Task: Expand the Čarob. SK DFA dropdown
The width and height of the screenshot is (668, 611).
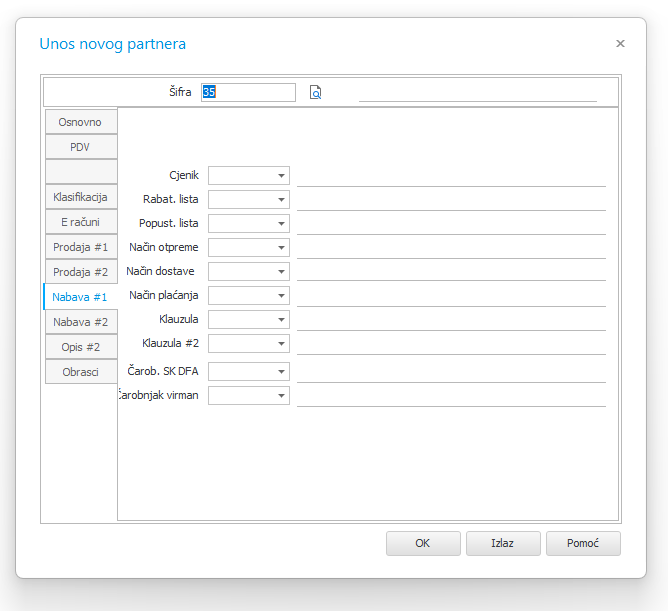Action: (x=281, y=372)
